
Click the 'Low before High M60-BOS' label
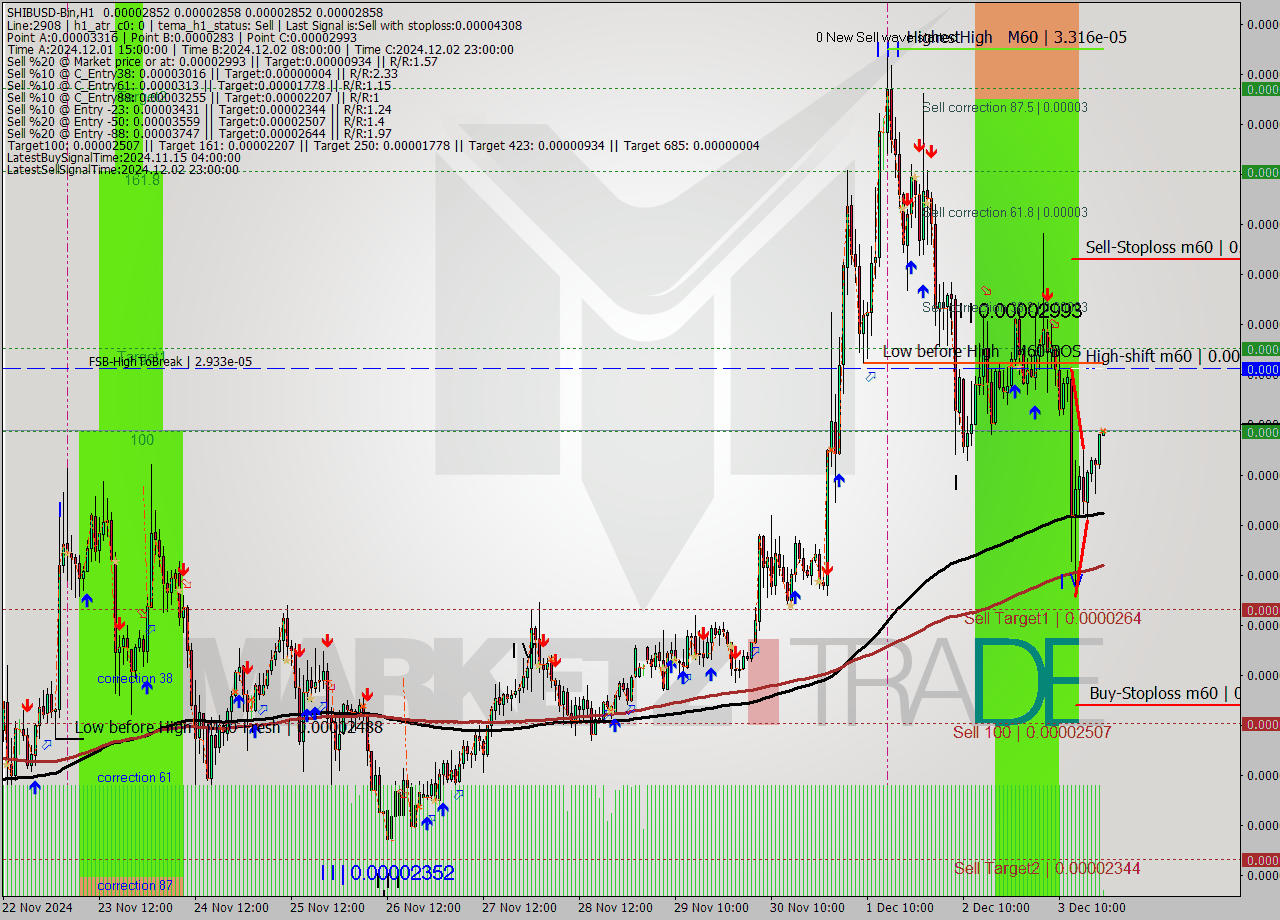(981, 351)
